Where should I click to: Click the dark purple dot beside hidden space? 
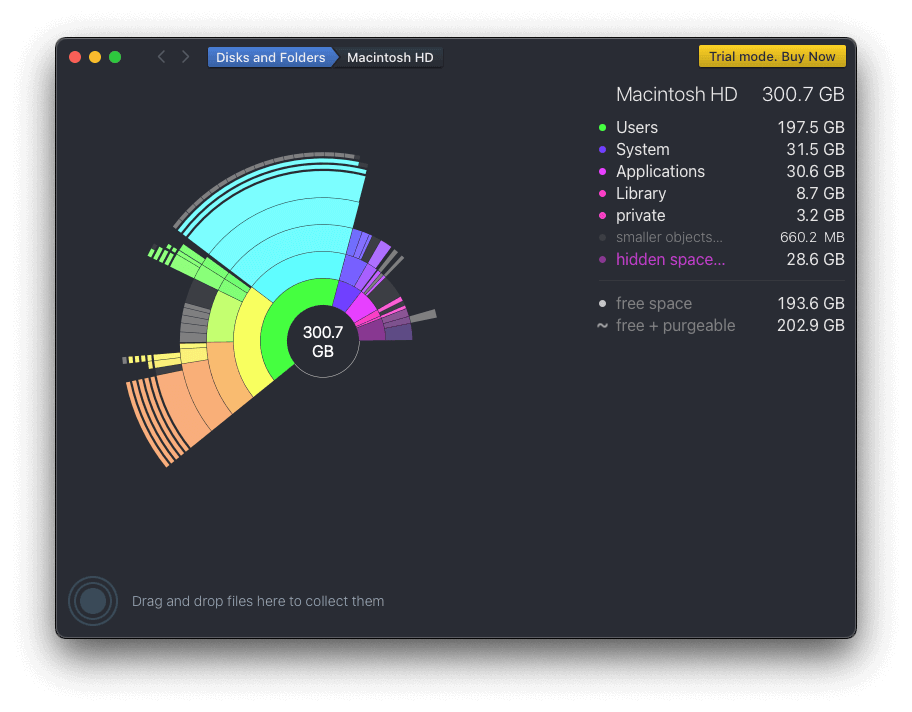[x=603, y=259]
